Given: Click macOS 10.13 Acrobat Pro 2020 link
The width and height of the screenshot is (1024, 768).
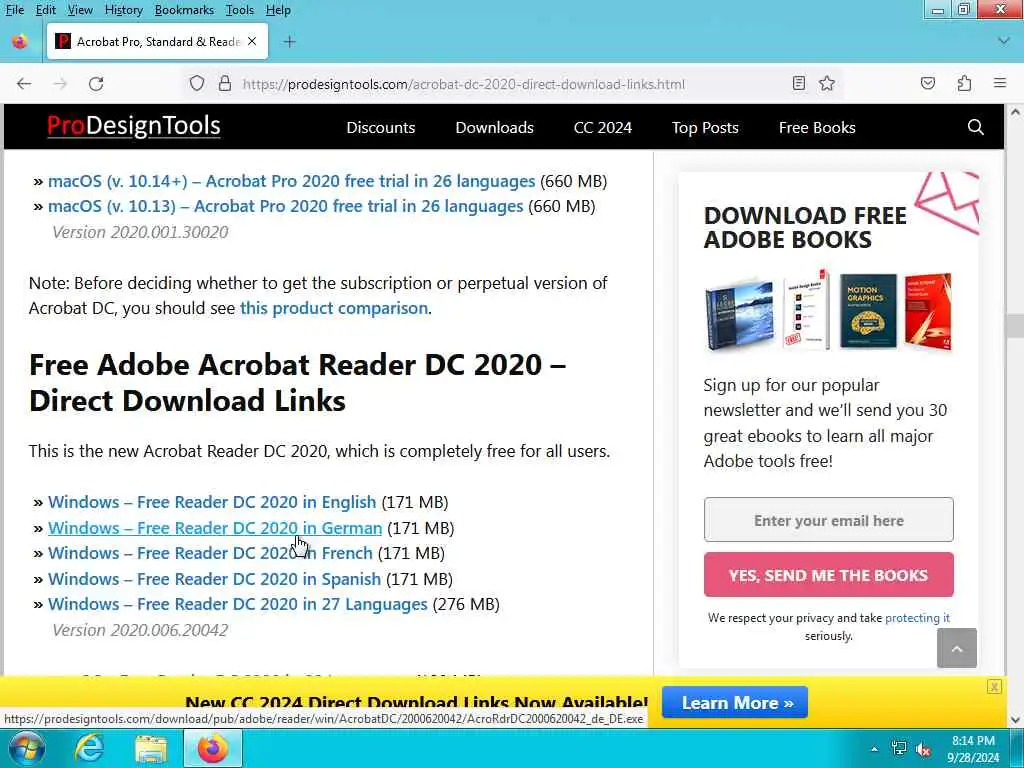Looking at the screenshot, I should (285, 206).
